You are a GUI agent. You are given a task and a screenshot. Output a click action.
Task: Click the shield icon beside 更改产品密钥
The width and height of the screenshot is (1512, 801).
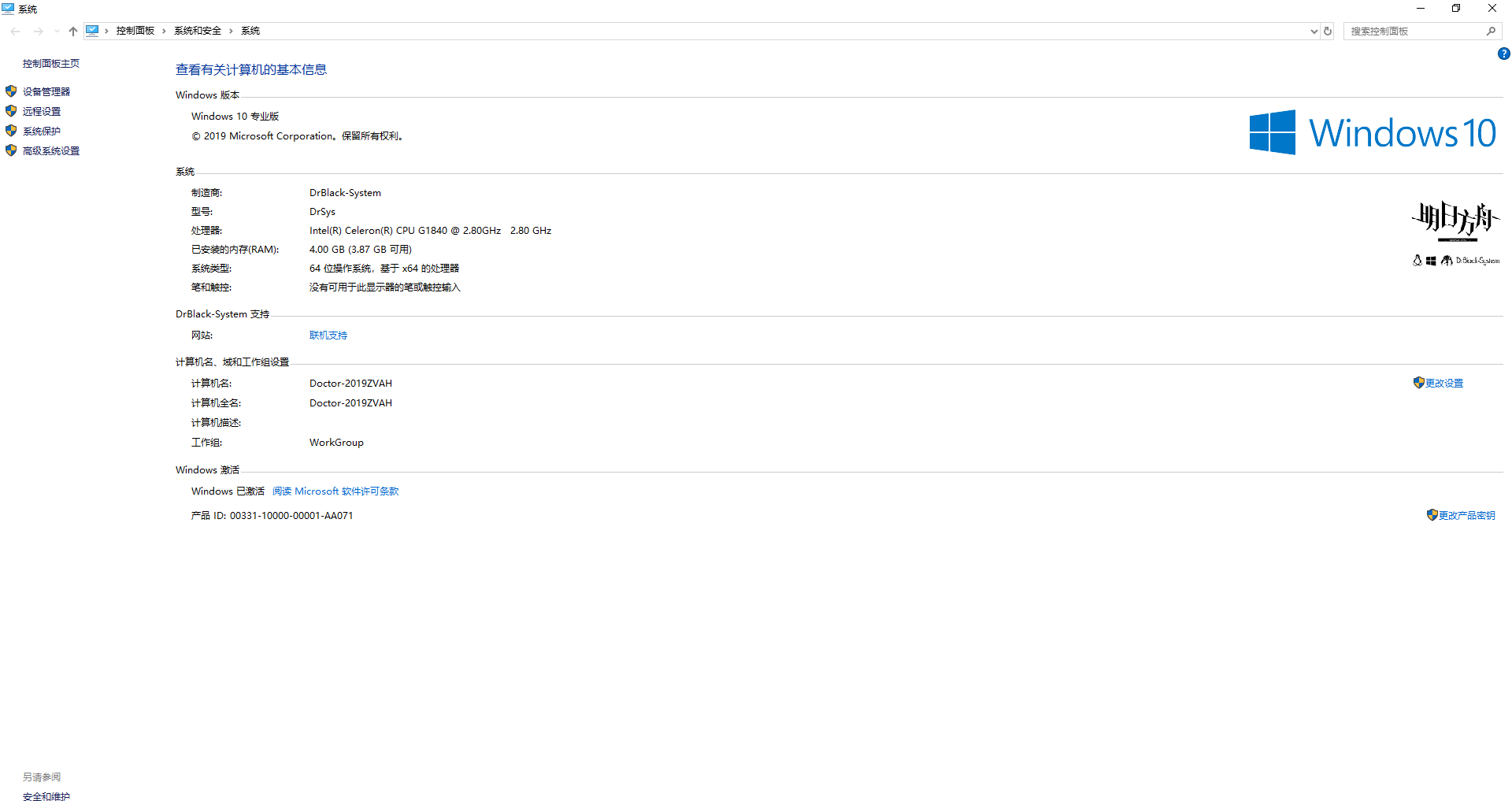coord(1432,515)
